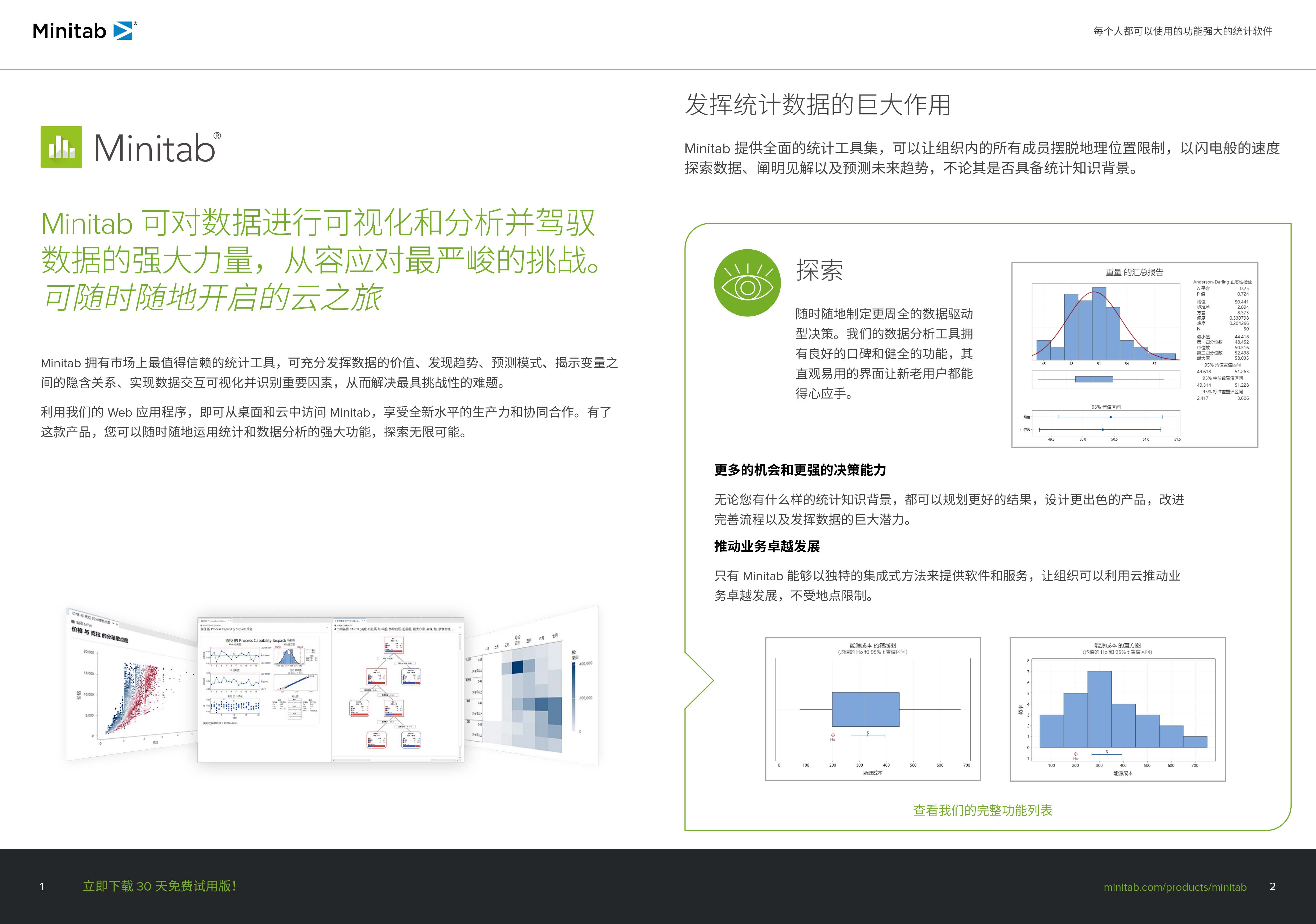The width and height of the screenshot is (1316, 924).
Task: Click the 探索 section heading
Action: pos(820,270)
